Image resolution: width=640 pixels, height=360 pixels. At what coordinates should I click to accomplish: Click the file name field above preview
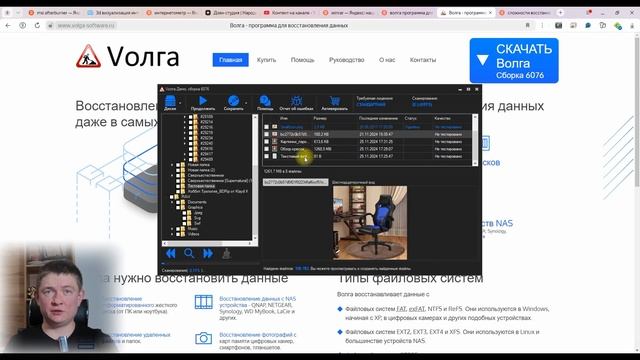295,182
